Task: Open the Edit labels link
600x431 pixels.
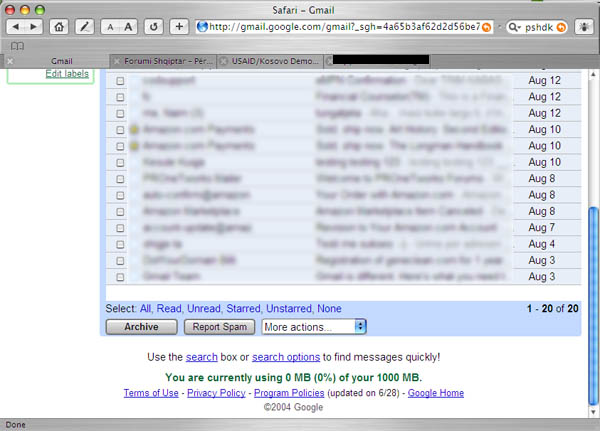Action: click(67, 74)
